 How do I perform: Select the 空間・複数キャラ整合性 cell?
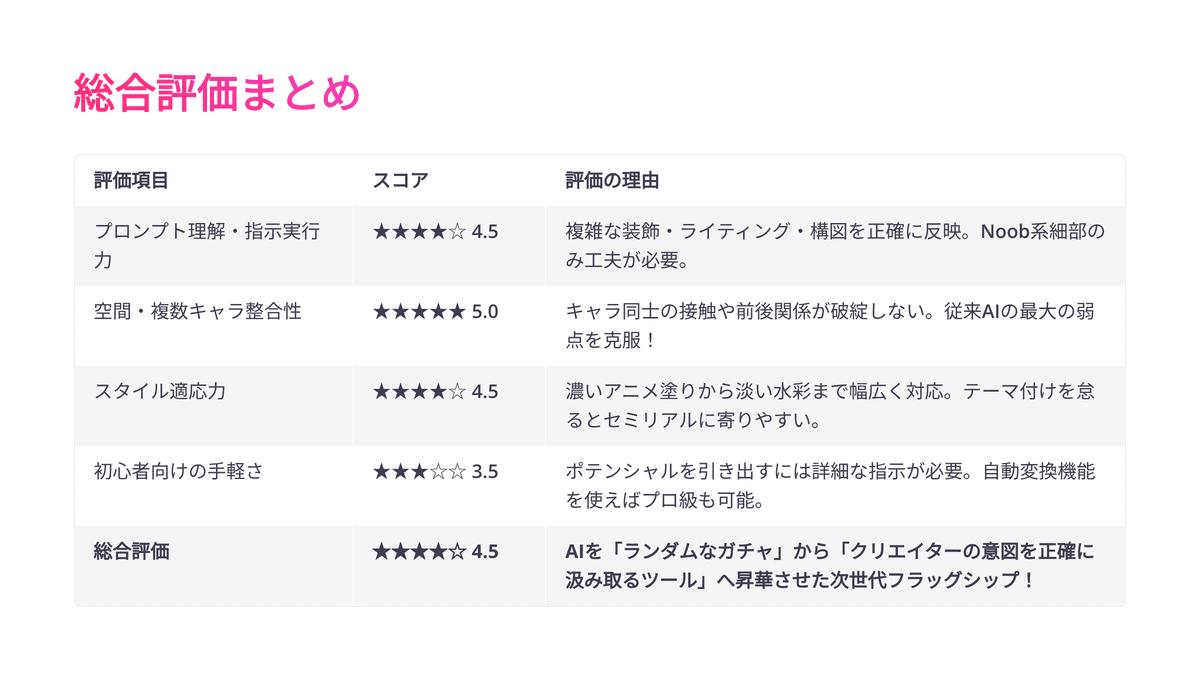coord(197,312)
